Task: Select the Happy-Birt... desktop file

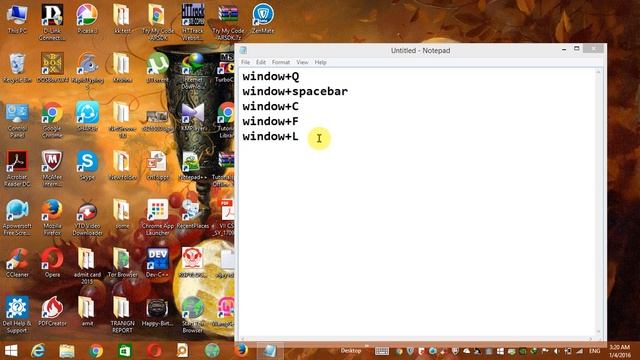Action: click(x=158, y=311)
